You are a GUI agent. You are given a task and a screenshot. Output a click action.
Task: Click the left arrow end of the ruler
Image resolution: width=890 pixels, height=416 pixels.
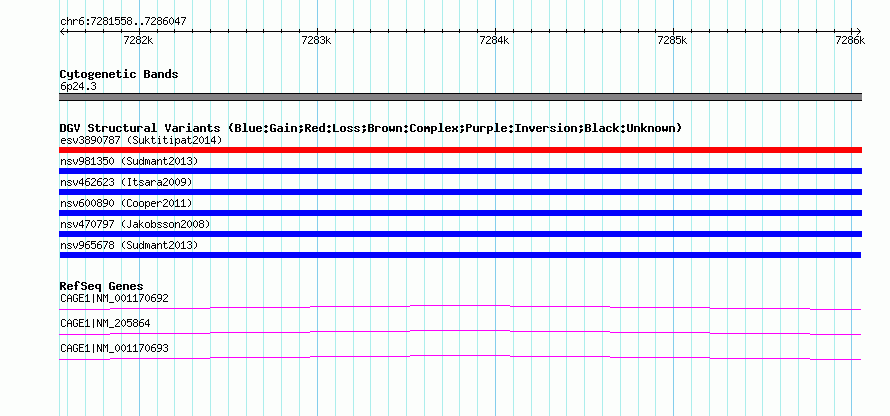62,31
